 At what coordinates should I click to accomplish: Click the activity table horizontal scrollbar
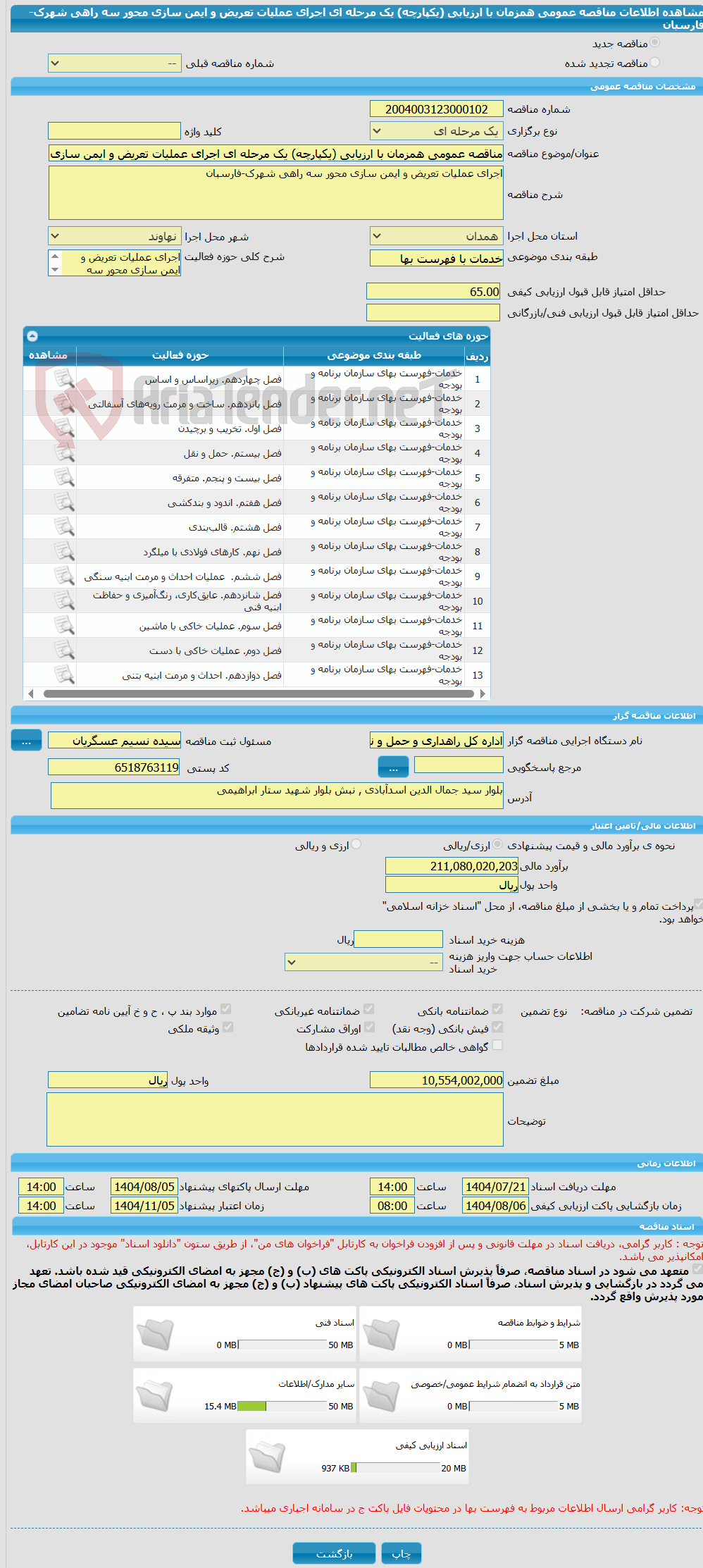click(259, 693)
